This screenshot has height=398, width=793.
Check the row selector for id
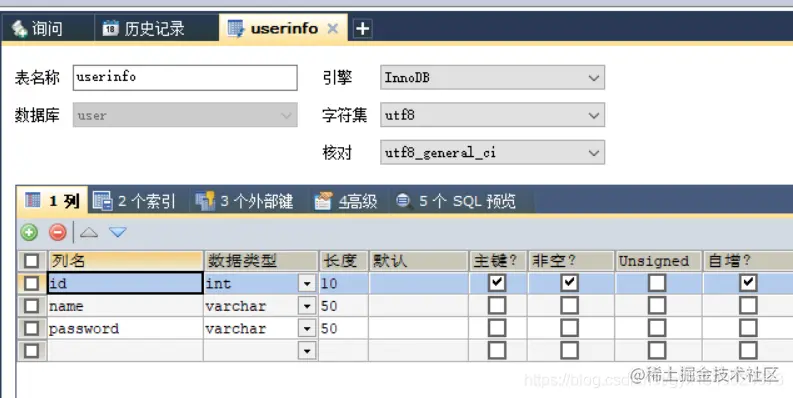point(31,283)
